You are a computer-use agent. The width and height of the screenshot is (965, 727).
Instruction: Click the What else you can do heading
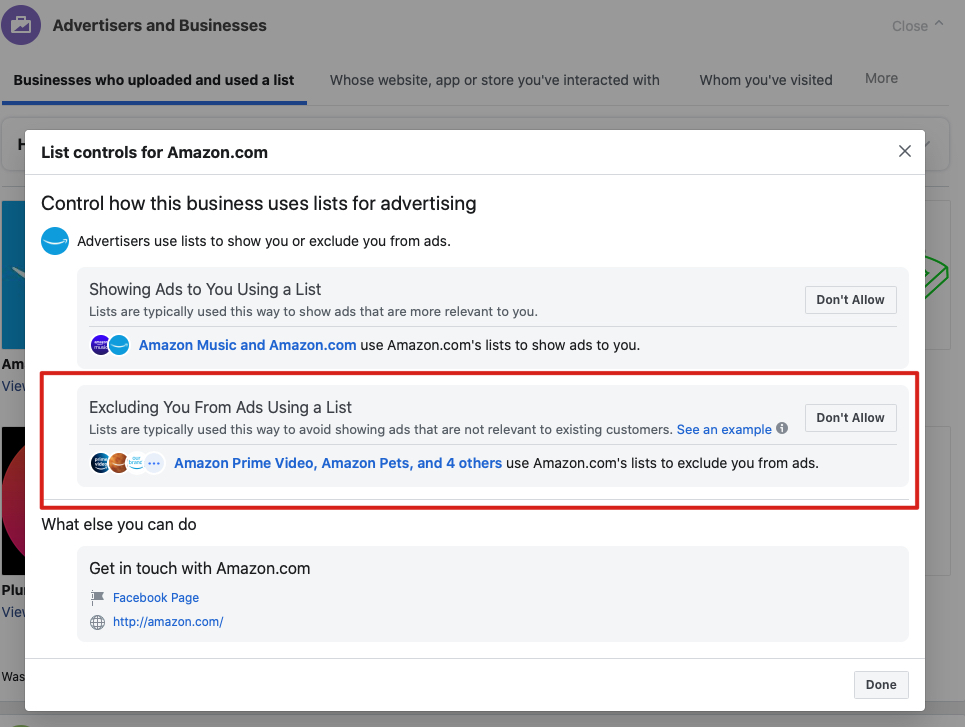pos(119,524)
